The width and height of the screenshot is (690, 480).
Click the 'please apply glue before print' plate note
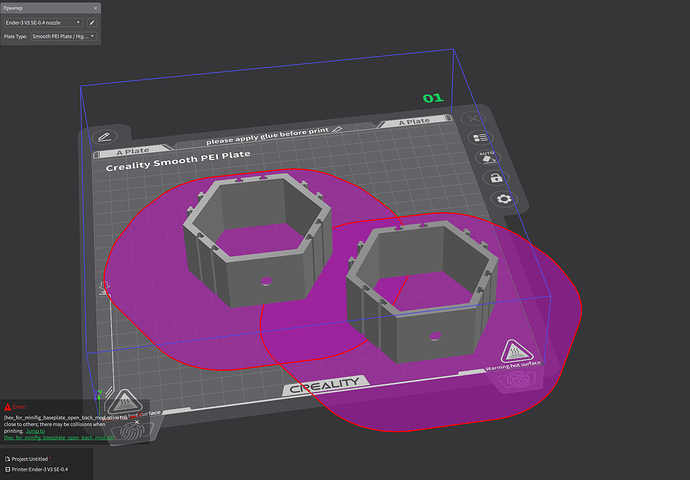point(267,136)
